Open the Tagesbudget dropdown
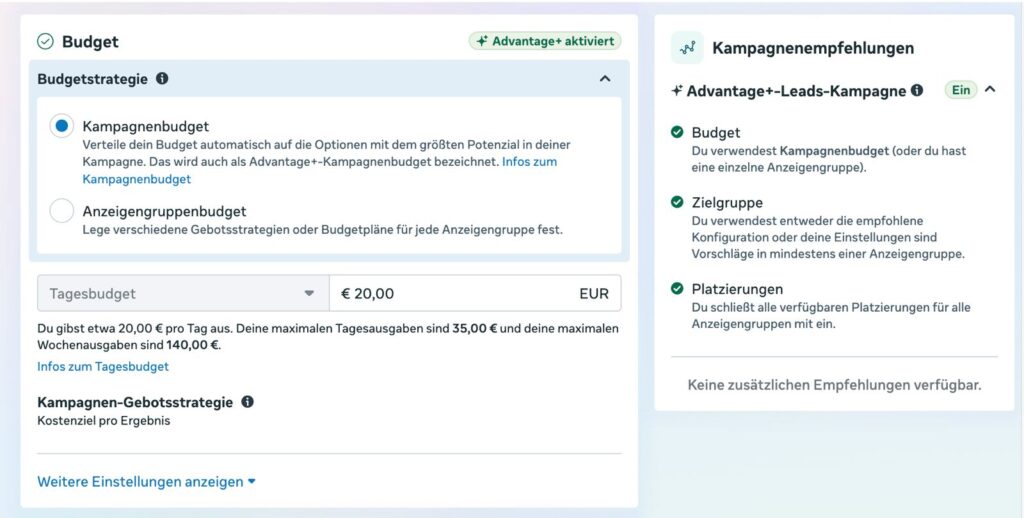This screenshot has width=1024, height=518. (x=183, y=293)
